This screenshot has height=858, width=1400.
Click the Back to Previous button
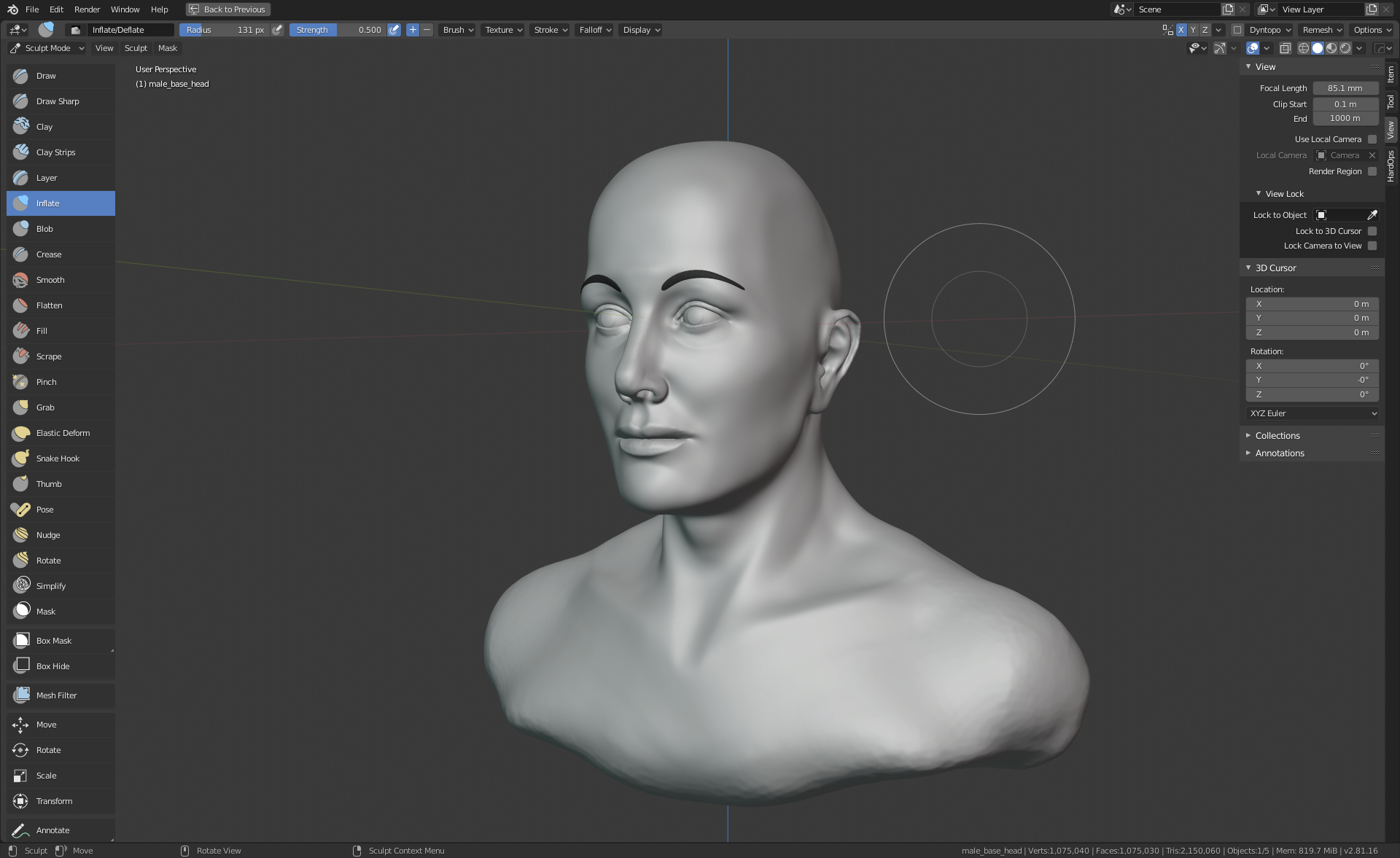click(x=227, y=9)
